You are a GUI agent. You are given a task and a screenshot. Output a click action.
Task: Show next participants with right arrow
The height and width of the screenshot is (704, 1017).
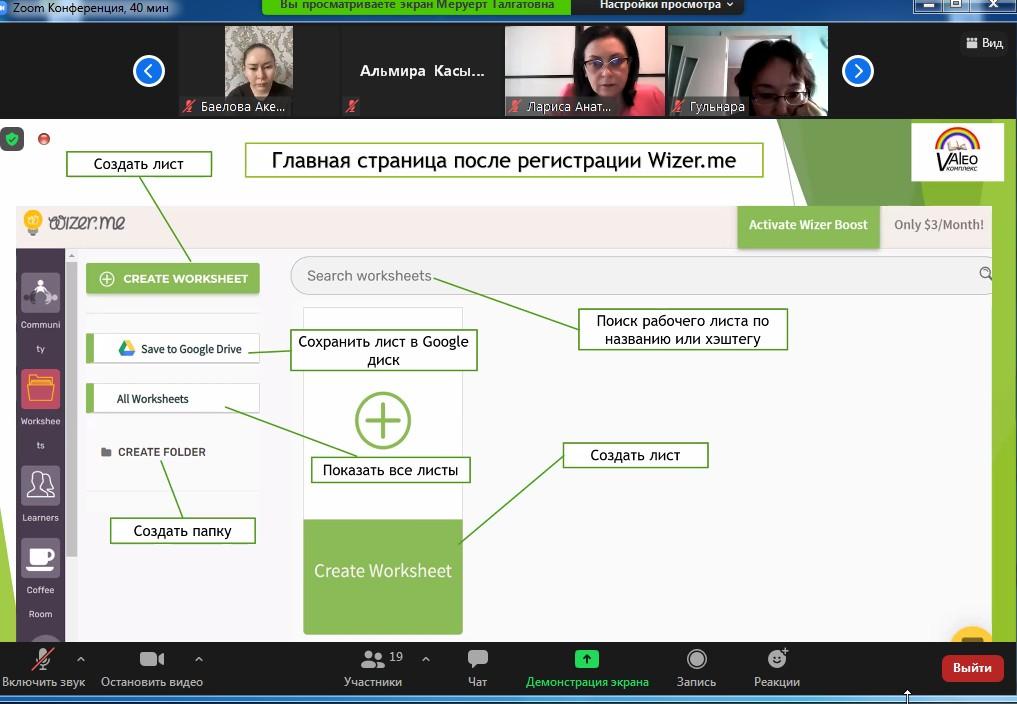[x=857, y=71]
